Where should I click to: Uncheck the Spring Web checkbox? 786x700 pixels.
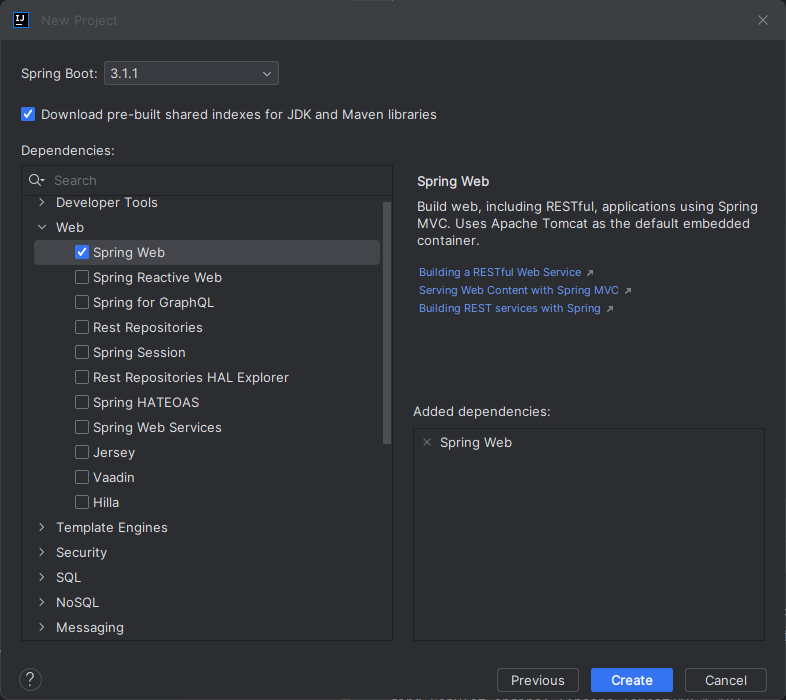pos(82,252)
